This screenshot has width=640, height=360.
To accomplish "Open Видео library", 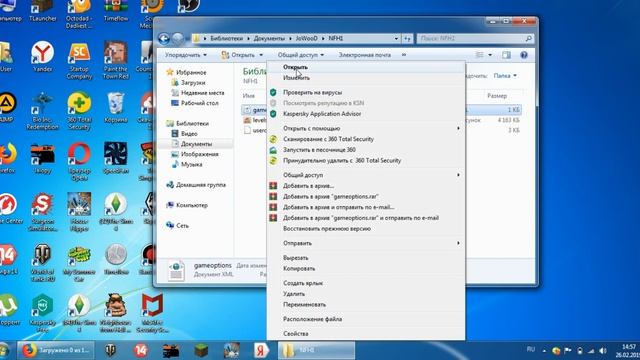I will 189,133.
